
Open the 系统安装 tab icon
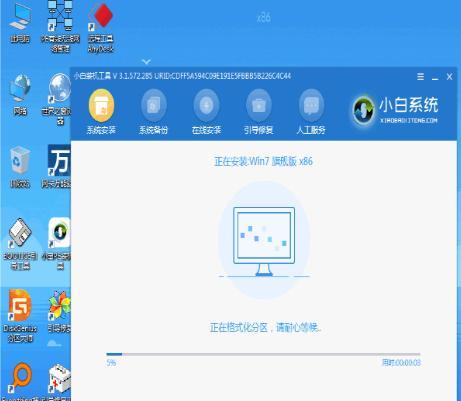(x=101, y=106)
